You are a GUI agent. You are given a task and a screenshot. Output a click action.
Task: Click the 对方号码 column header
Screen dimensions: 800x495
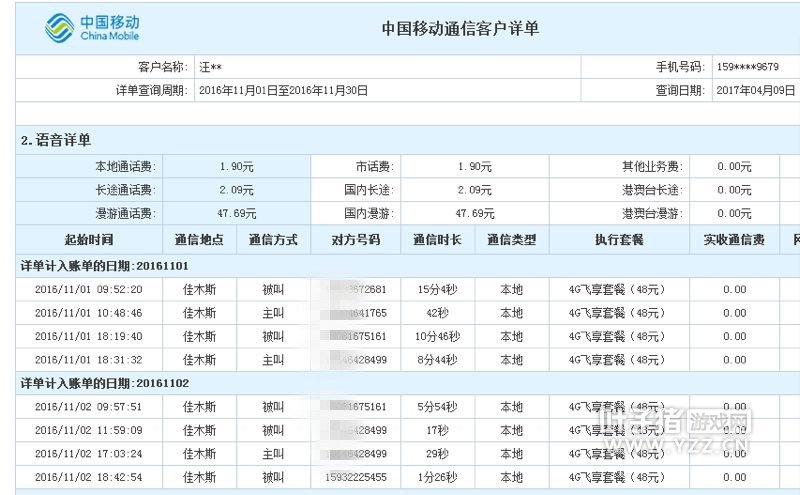355,240
